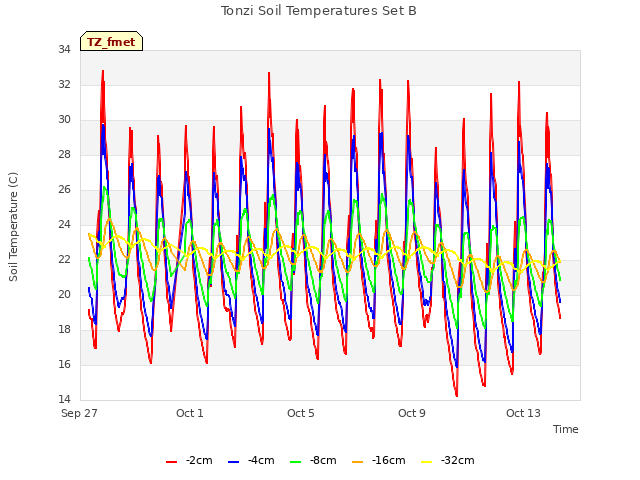
Task: Click the 16 y-axis tick label
Action: pyautogui.click(x=64, y=364)
